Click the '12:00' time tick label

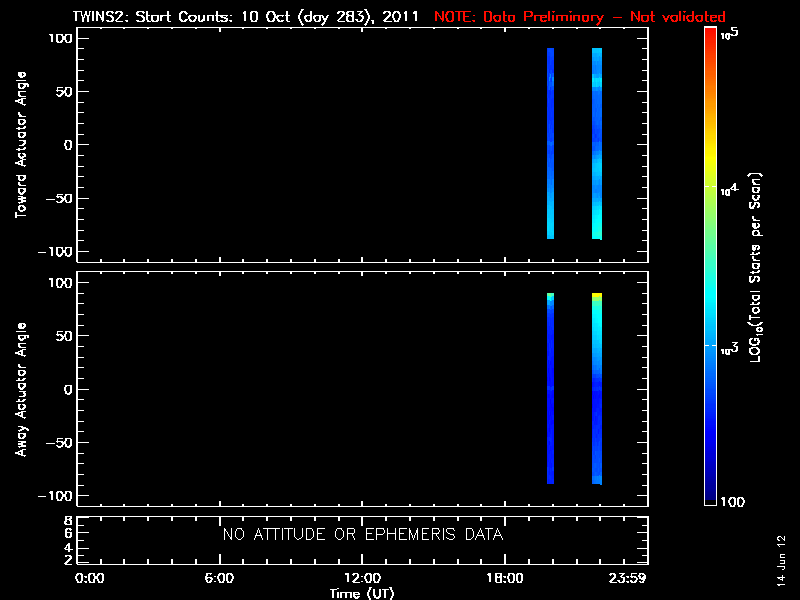click(362, 578)
